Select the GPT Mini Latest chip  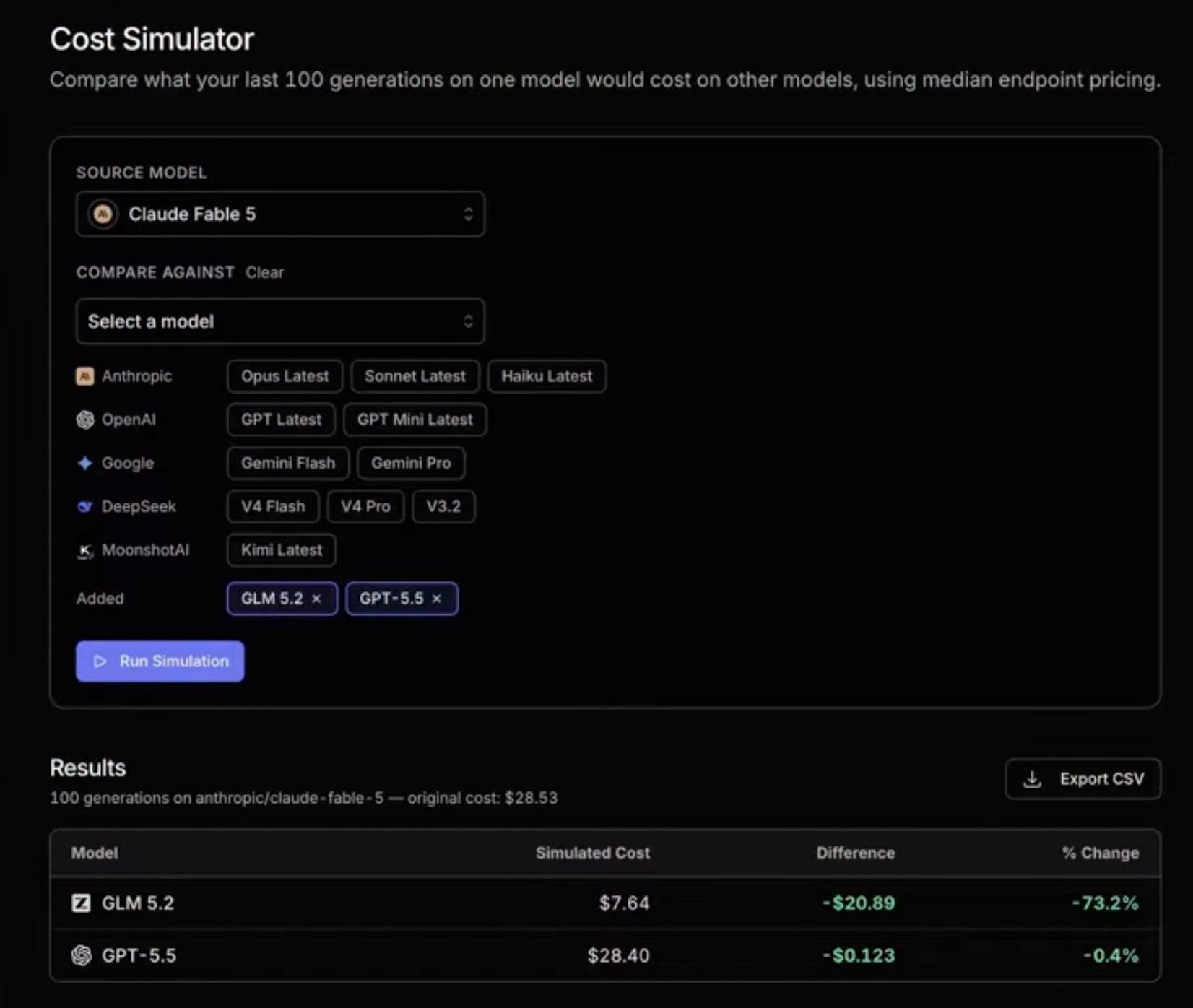click(x=415, y=420)
